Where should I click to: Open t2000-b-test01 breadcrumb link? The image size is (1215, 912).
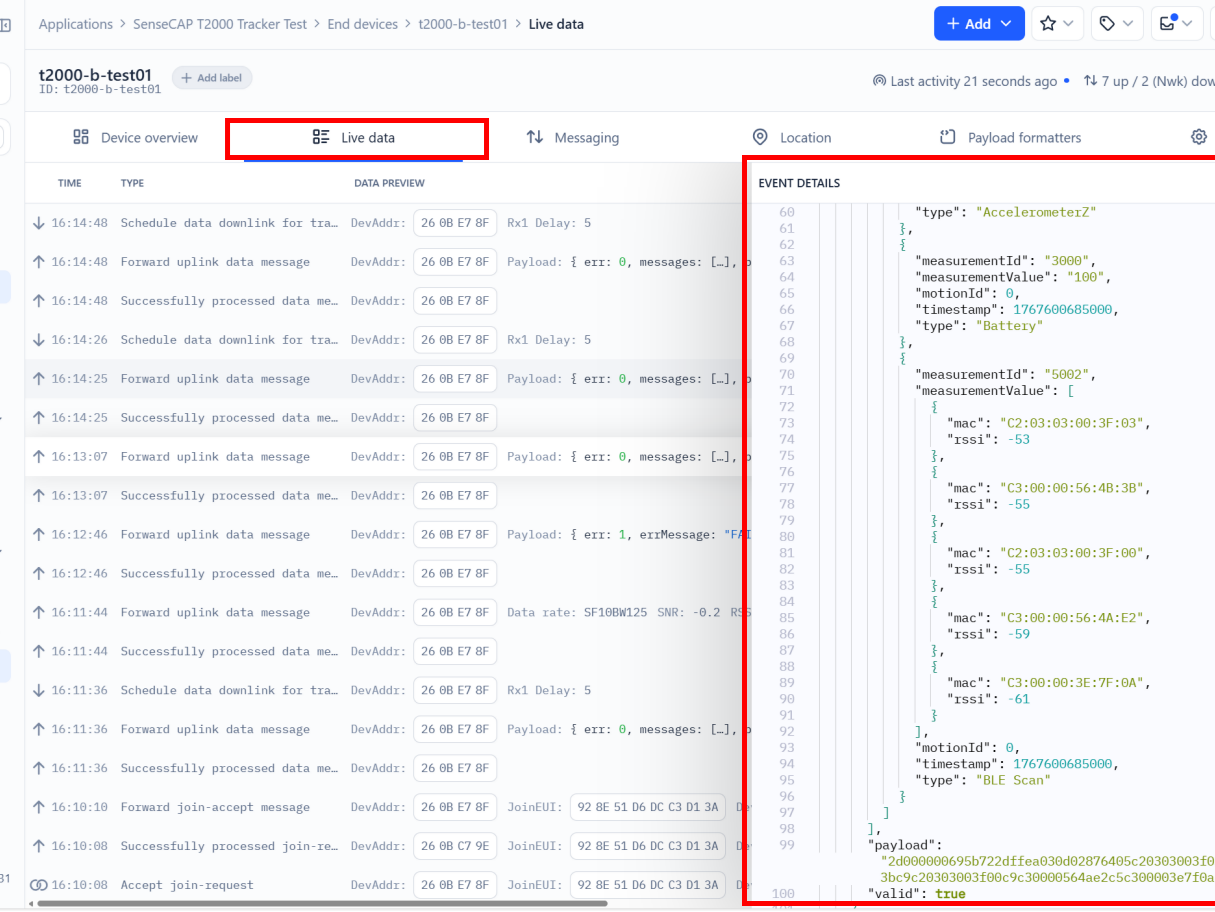463,24
